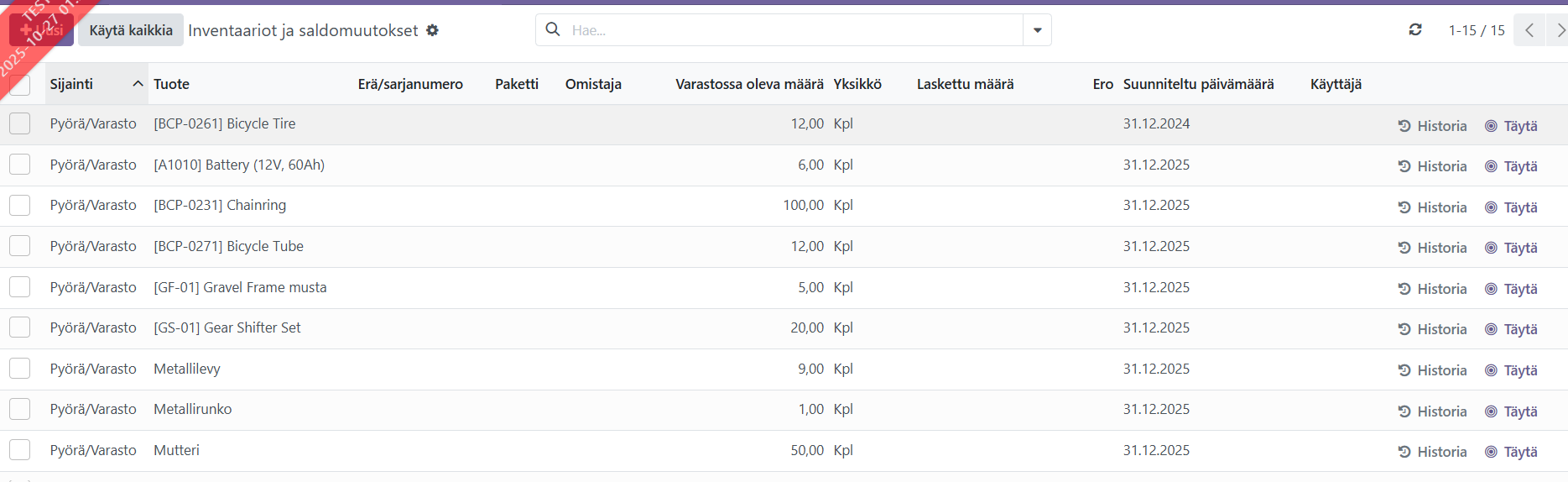Click the gear icon beside Inventaariot ja saldomuutokset
The height and width of the screenshot is (482, 1568).
point(432,30)
